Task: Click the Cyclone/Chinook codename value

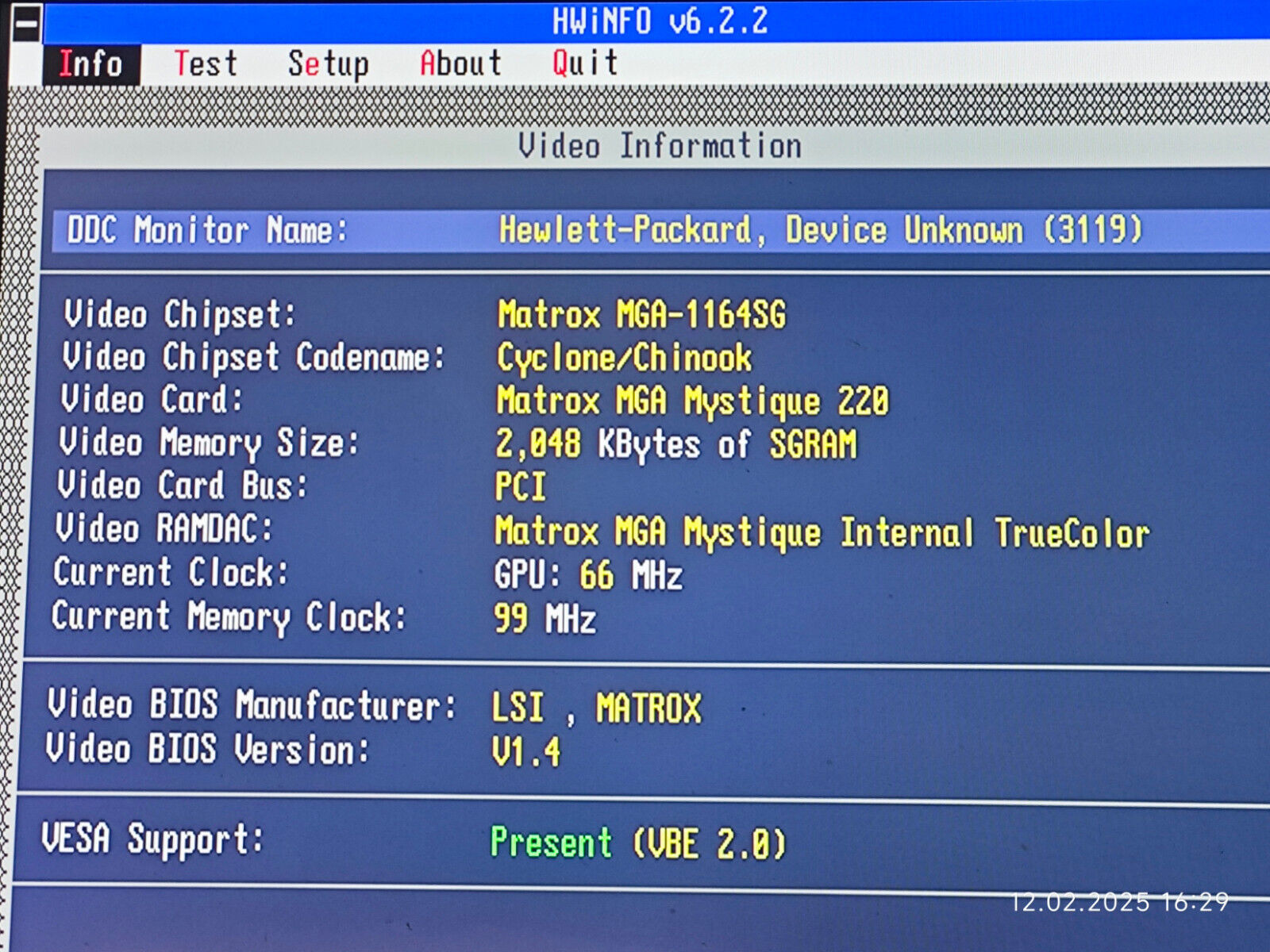Action: point(624,359)
